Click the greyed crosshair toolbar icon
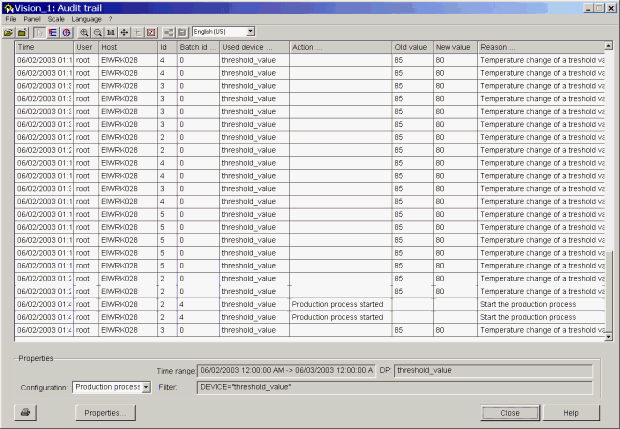Image resolution: width=620 pixels, height=429 pixels. 138,32
